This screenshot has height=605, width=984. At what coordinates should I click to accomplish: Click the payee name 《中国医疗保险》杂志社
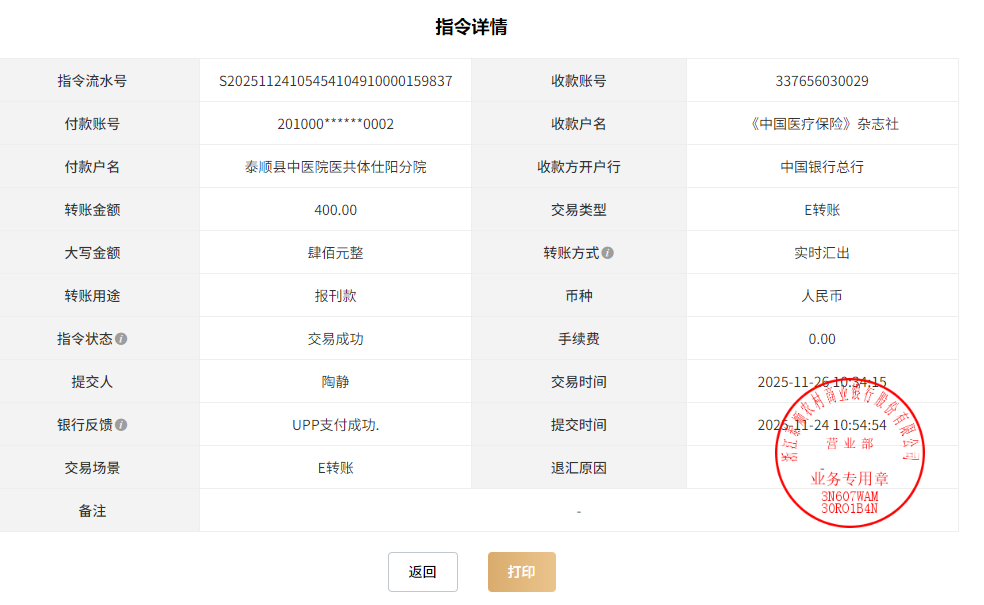click(x=821, y=124)
